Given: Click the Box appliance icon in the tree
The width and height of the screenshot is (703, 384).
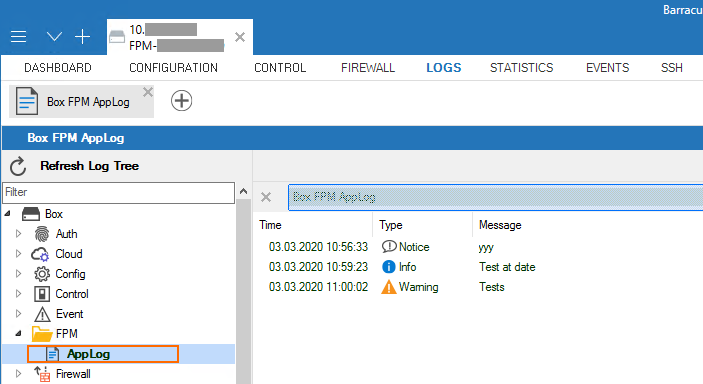Looking at the screenshot, I should [31, 214].
